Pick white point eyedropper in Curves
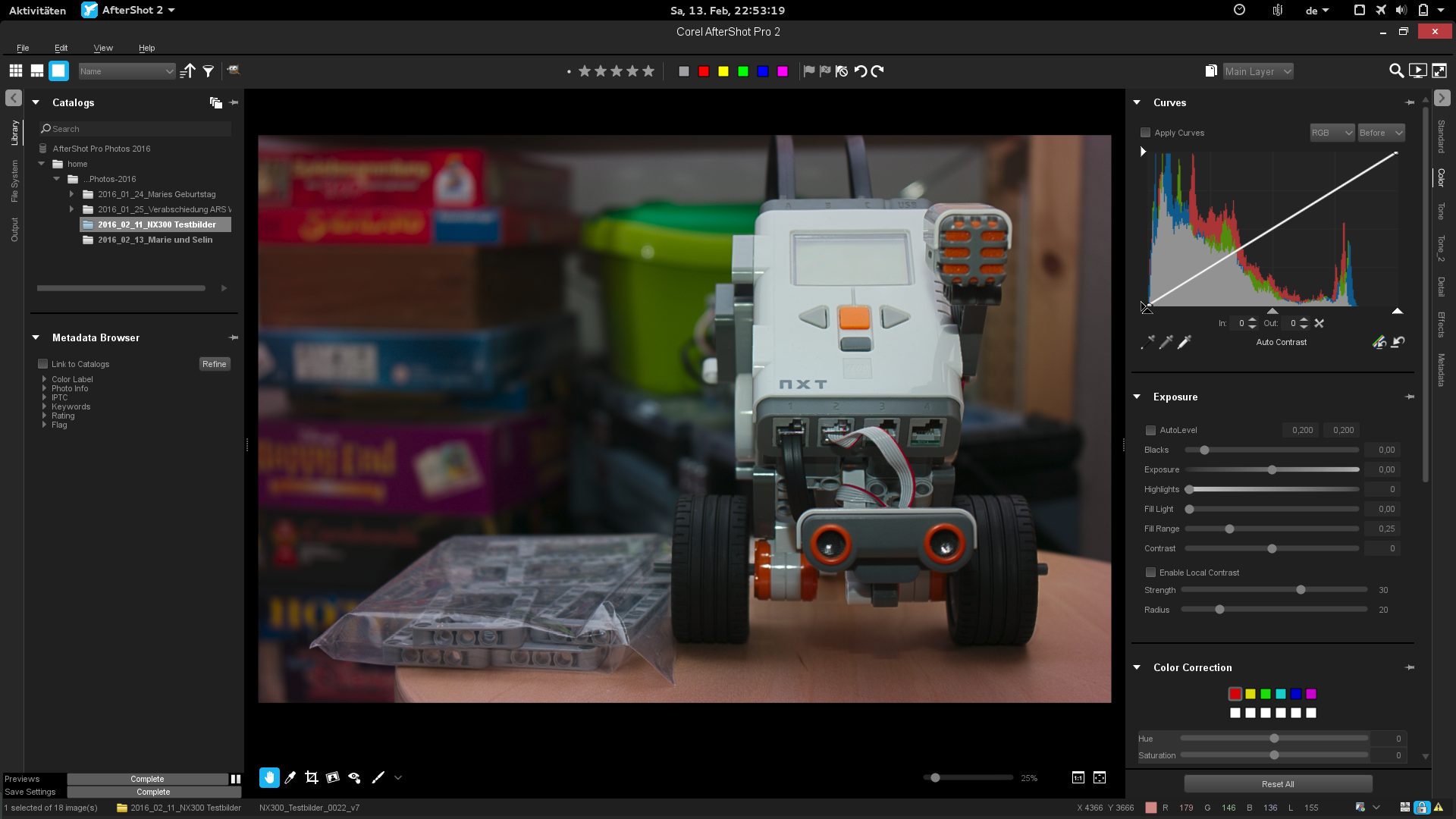1456x819 pixels. 1185,342
